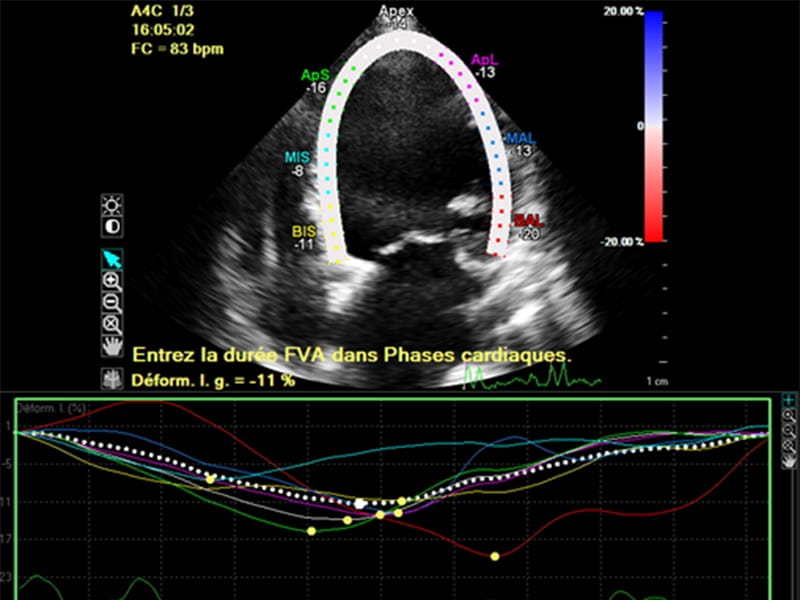Select the BAL segment label
The image size is (800, 600).
click(x=527, y=220)
